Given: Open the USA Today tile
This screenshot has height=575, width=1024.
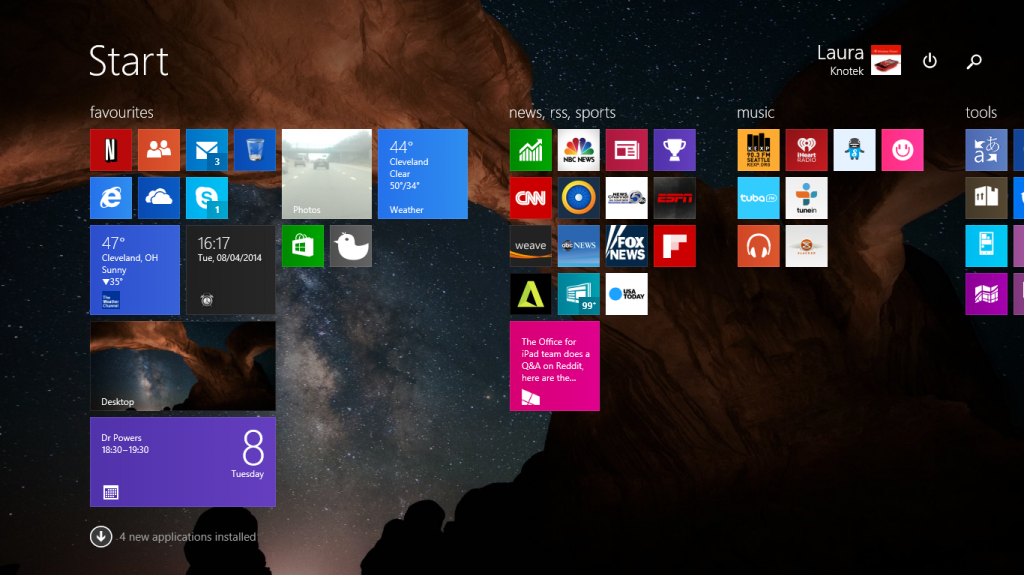Looking at the screenshot, I should pos(626,294).
